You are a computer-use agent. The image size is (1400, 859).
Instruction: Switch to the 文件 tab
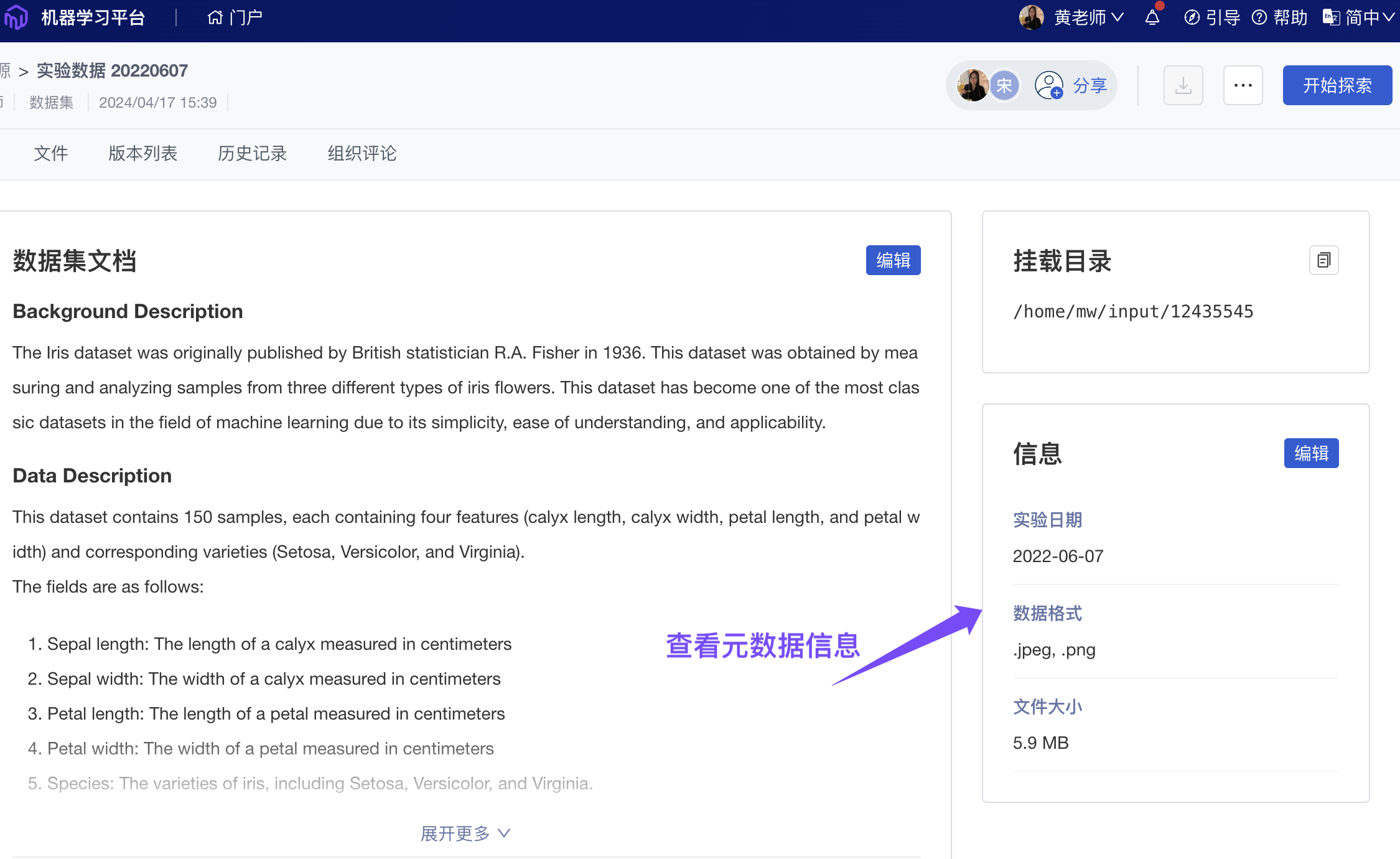click(51, 153)
